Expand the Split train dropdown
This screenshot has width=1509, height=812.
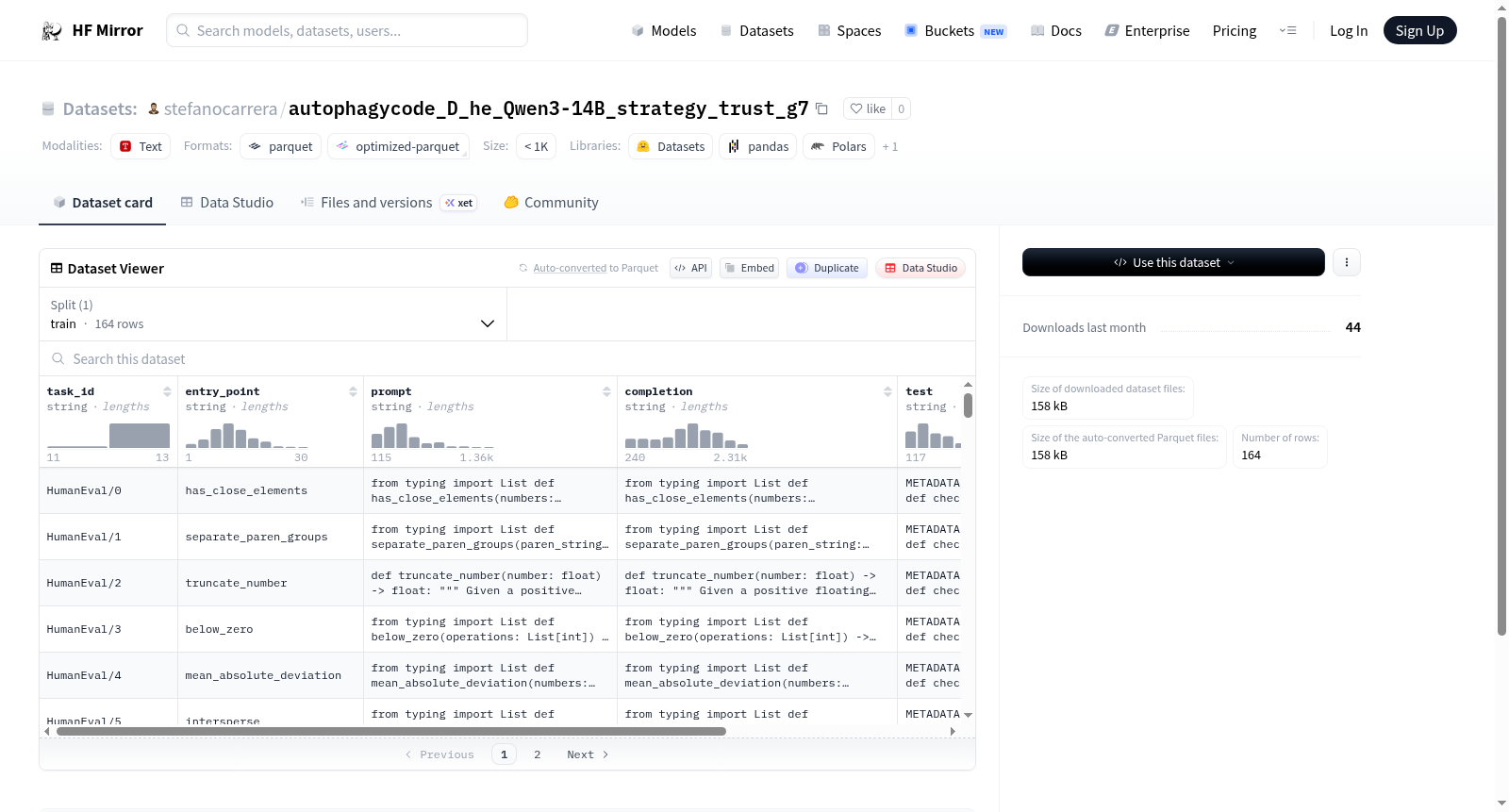(x=274, y=314)
